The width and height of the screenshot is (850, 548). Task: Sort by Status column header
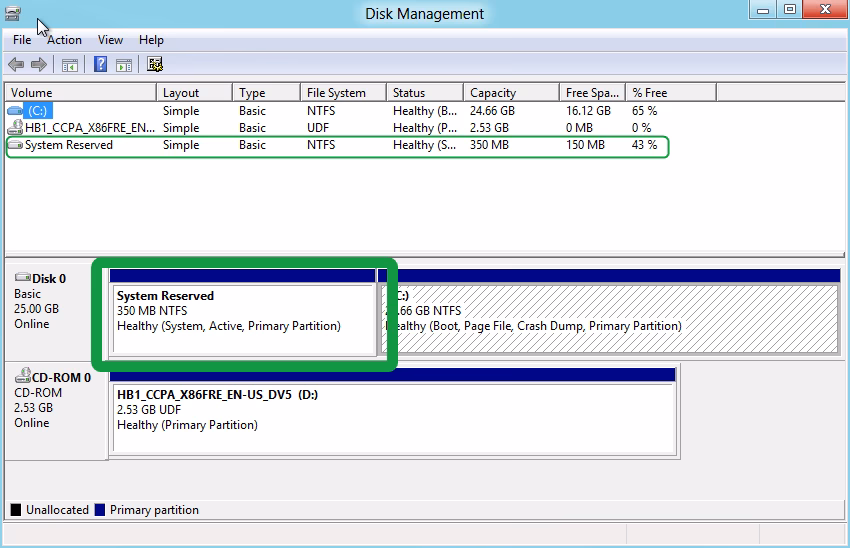426,93
